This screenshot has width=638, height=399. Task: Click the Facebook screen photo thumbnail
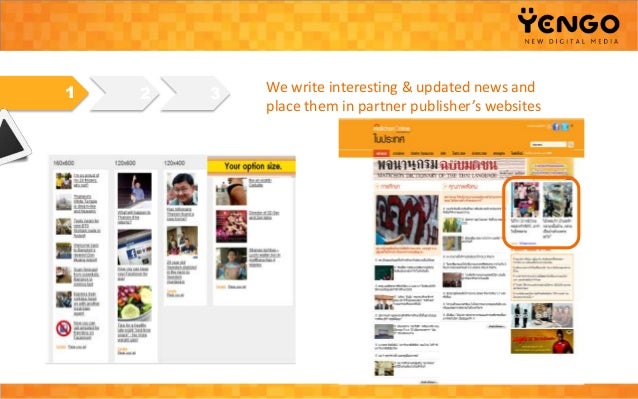135,247
